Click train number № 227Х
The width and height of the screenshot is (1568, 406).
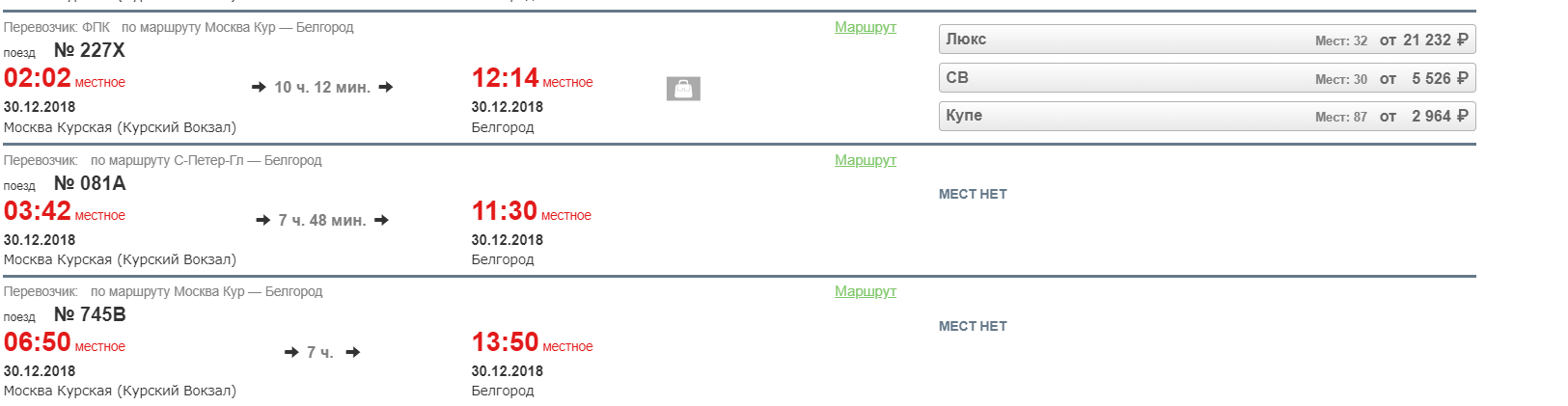tap(89, 50)
